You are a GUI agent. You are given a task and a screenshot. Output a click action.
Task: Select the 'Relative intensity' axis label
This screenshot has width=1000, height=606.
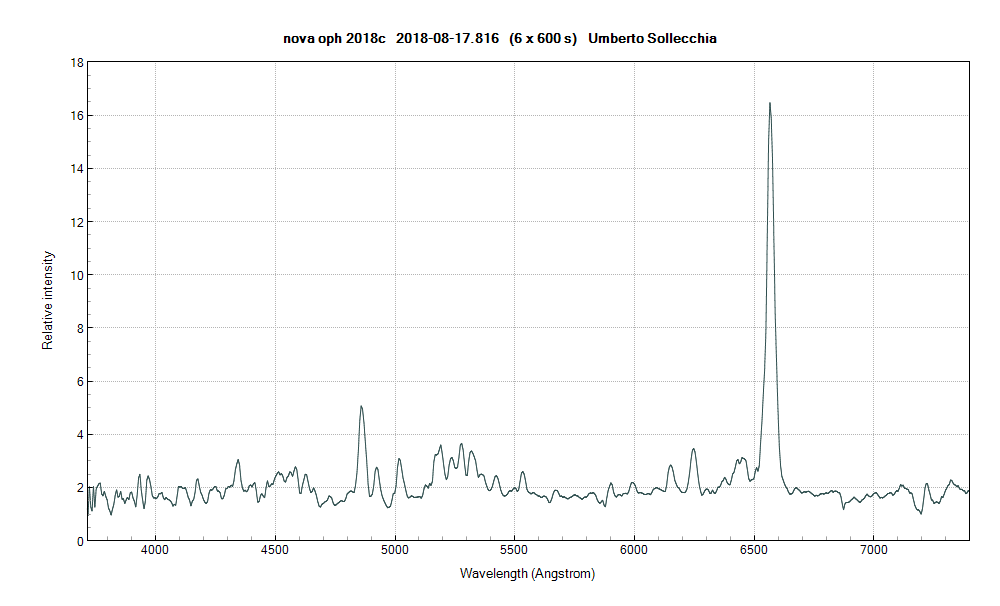pos(47,300)
